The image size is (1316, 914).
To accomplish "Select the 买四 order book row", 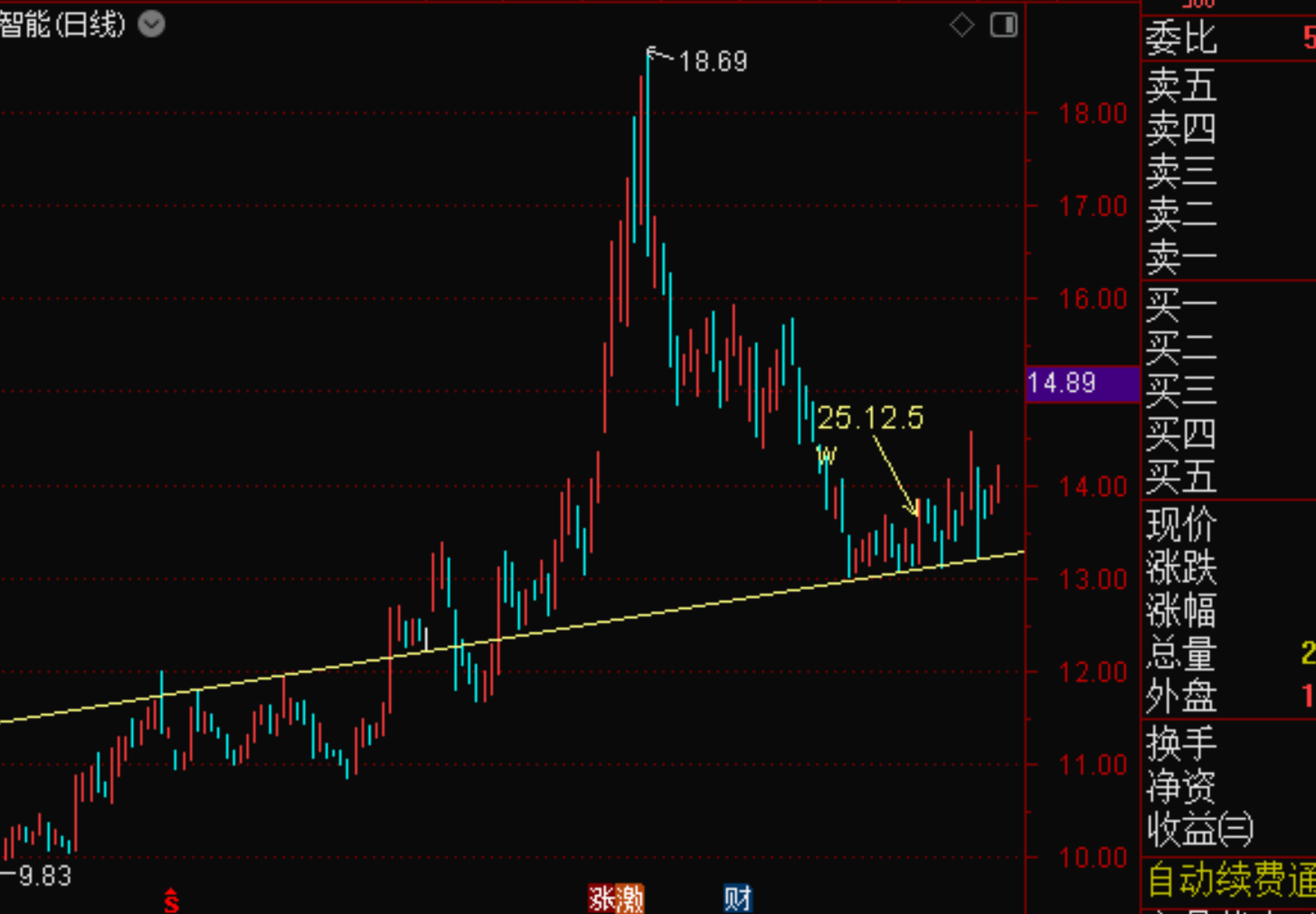I will [1228, 433].
